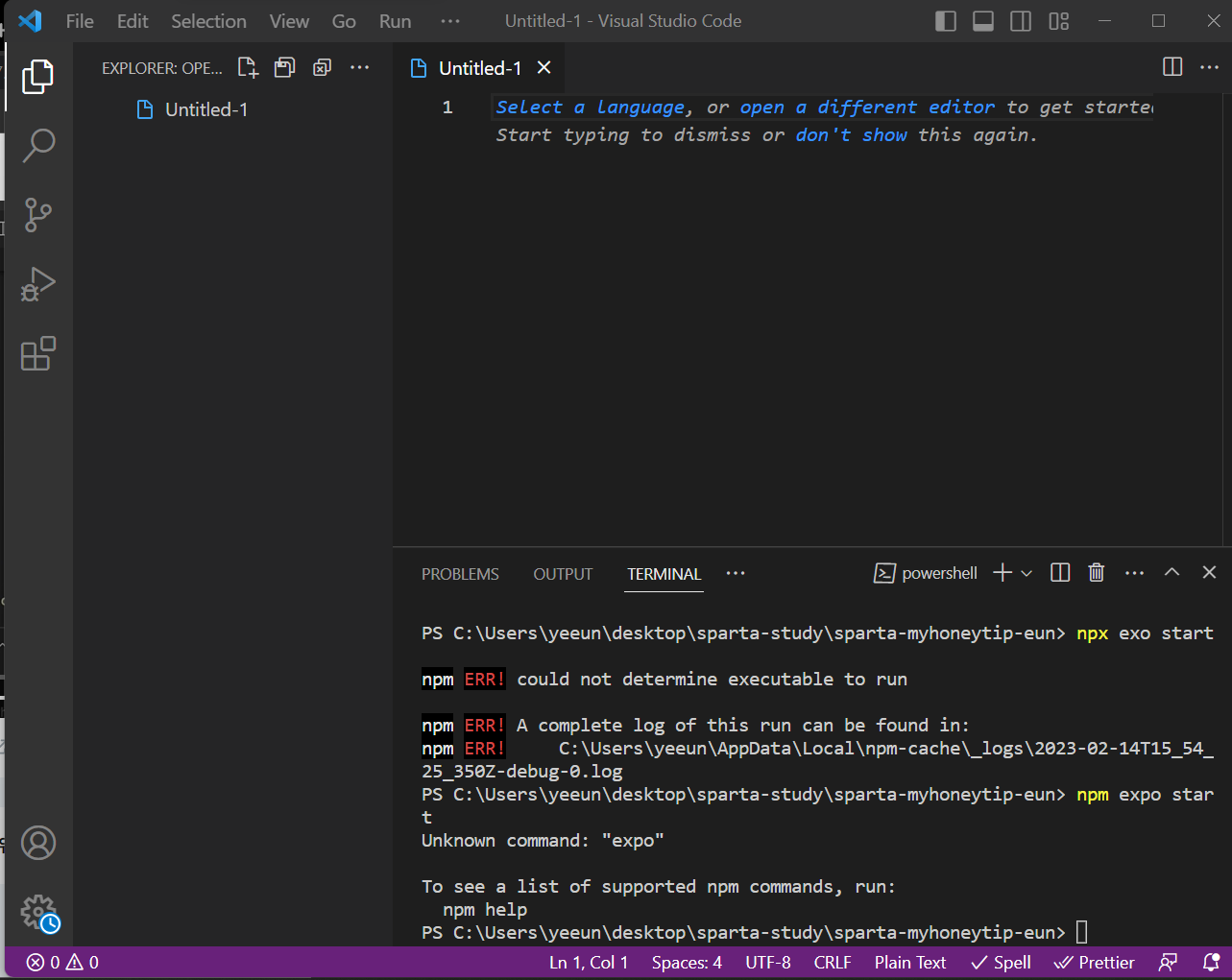
Task: Toggle Secondary Side Bar layout button
Action: [1021, 21]
